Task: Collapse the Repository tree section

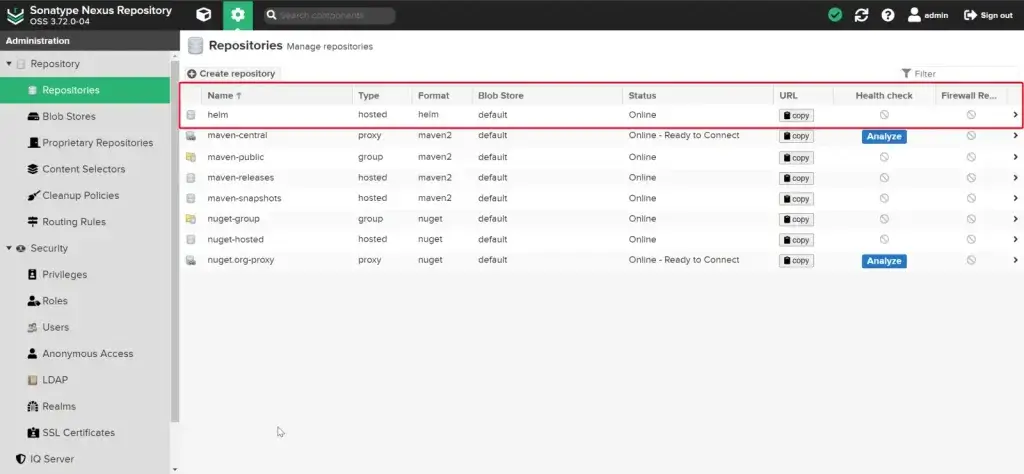Action: pos(9,64)
